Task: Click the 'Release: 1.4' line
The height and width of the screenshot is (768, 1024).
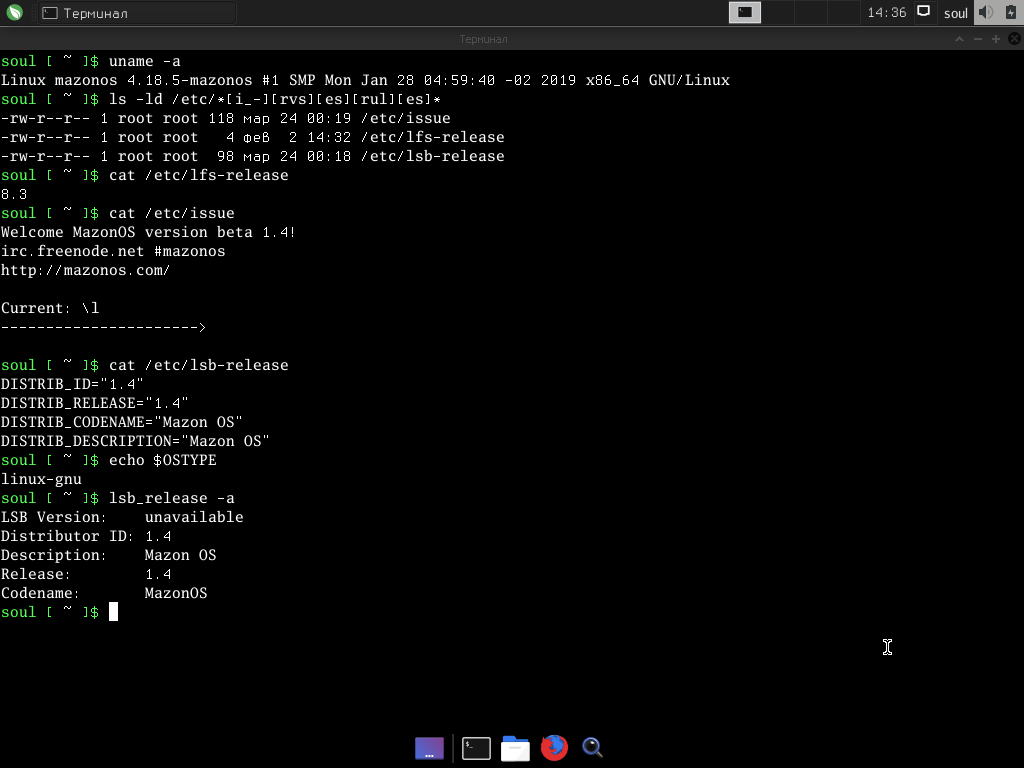Action: tap(86, 573)
